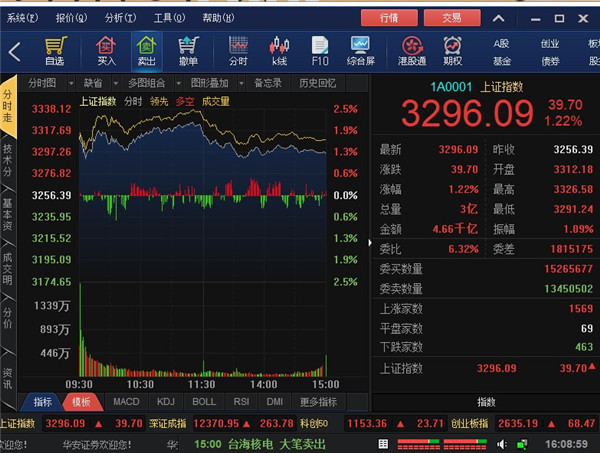Click the 撤单 cancel order icon
Image resolution: width=600 pixels, height=453 pixels.
click(188, 50)
